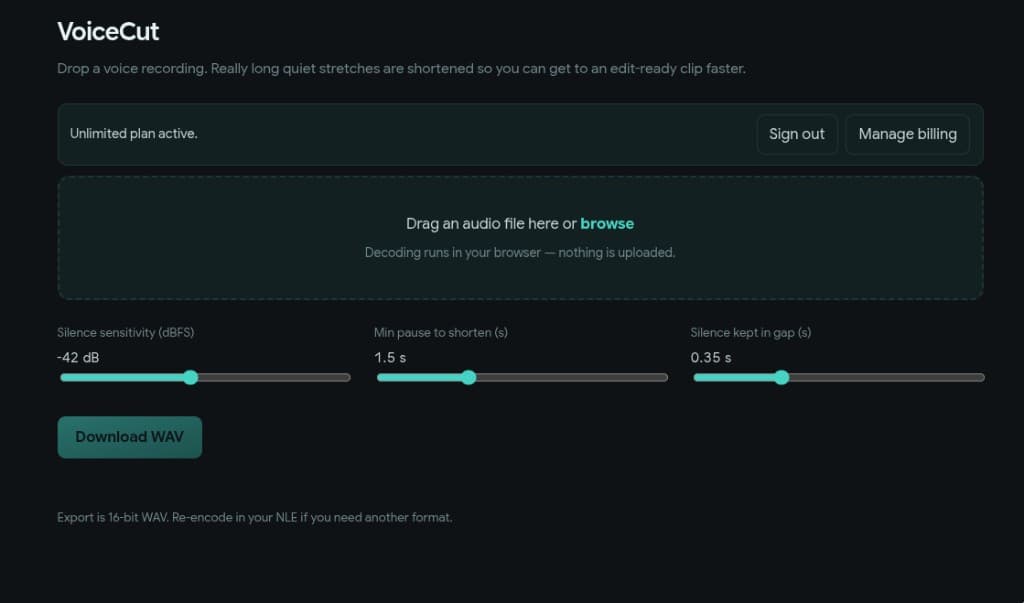
Task: Click the Silence sensitivity slider handle
Action: coord(191,377)
